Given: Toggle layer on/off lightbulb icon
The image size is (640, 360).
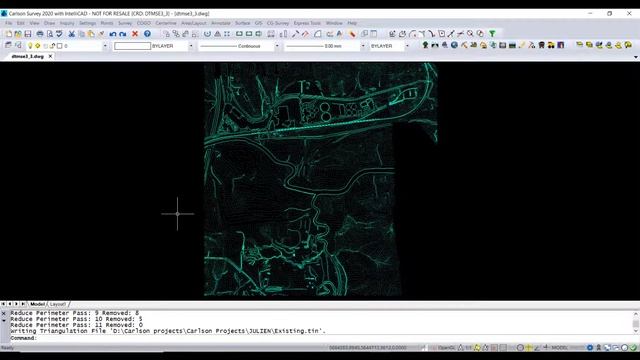Looking at the screenshot, I should point(30,46).
